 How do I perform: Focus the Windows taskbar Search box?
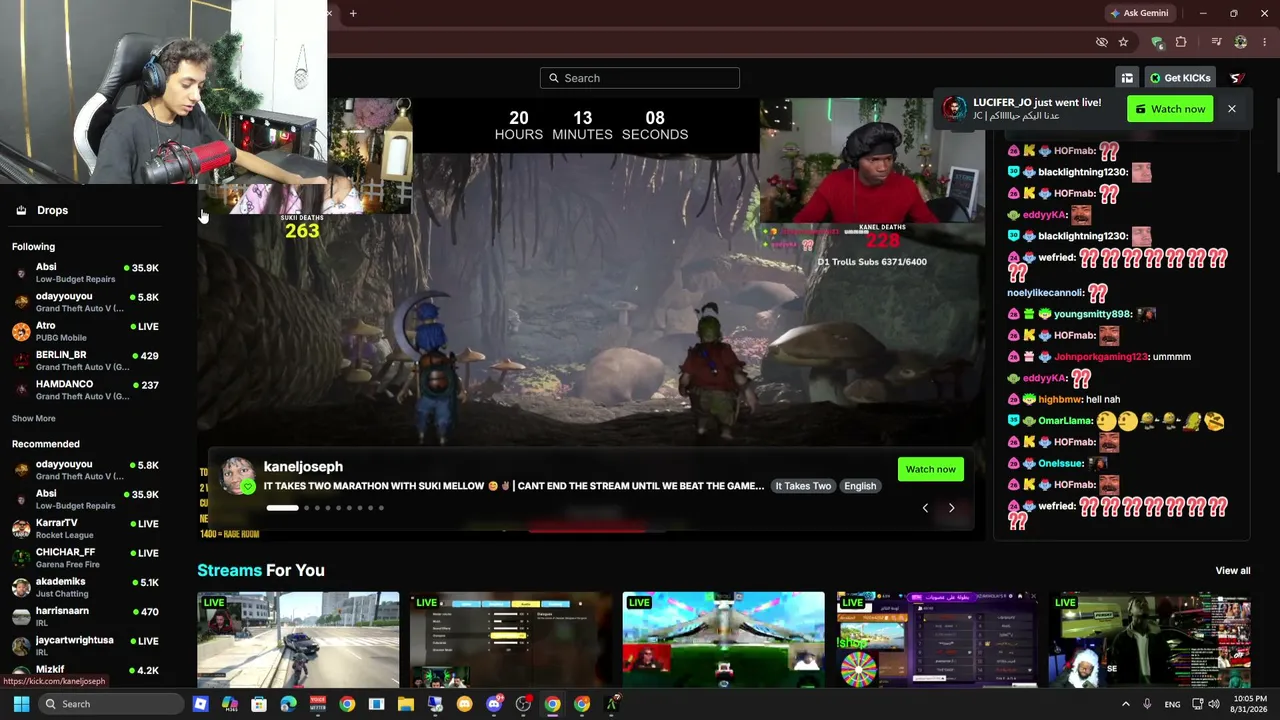tap(112, 704)
